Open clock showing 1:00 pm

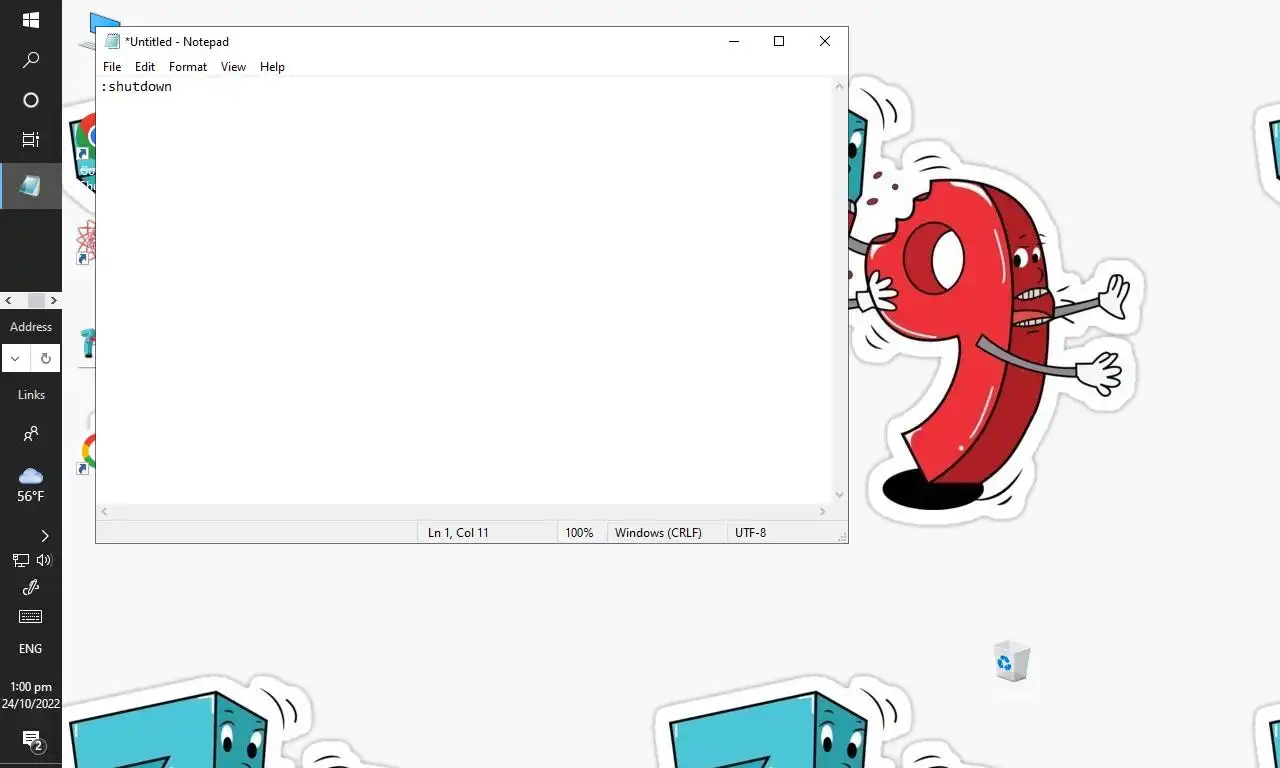tap(31, 695)
